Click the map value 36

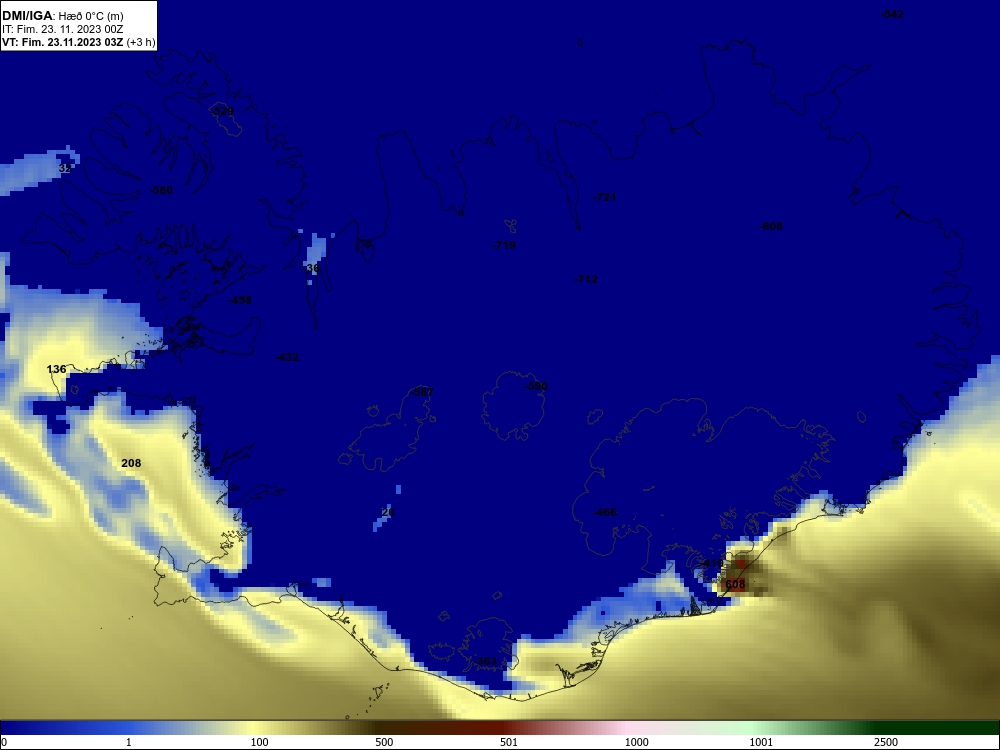click(x=312, y=268)
